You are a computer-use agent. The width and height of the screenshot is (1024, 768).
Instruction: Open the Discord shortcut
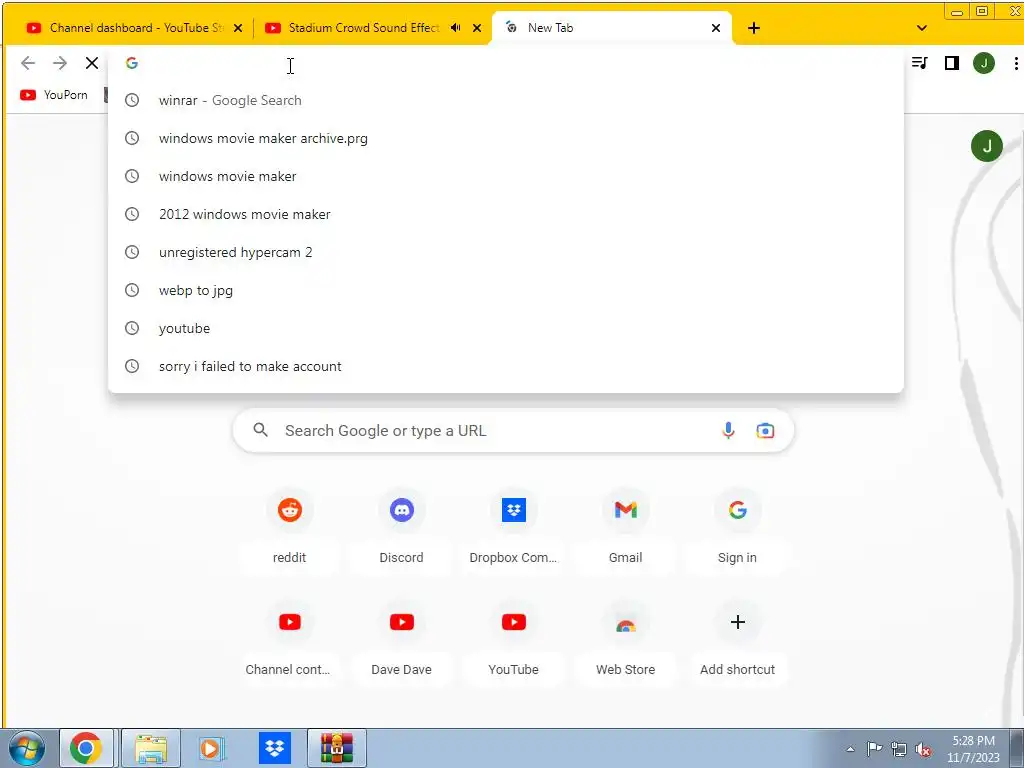click(x=402, y=528)
